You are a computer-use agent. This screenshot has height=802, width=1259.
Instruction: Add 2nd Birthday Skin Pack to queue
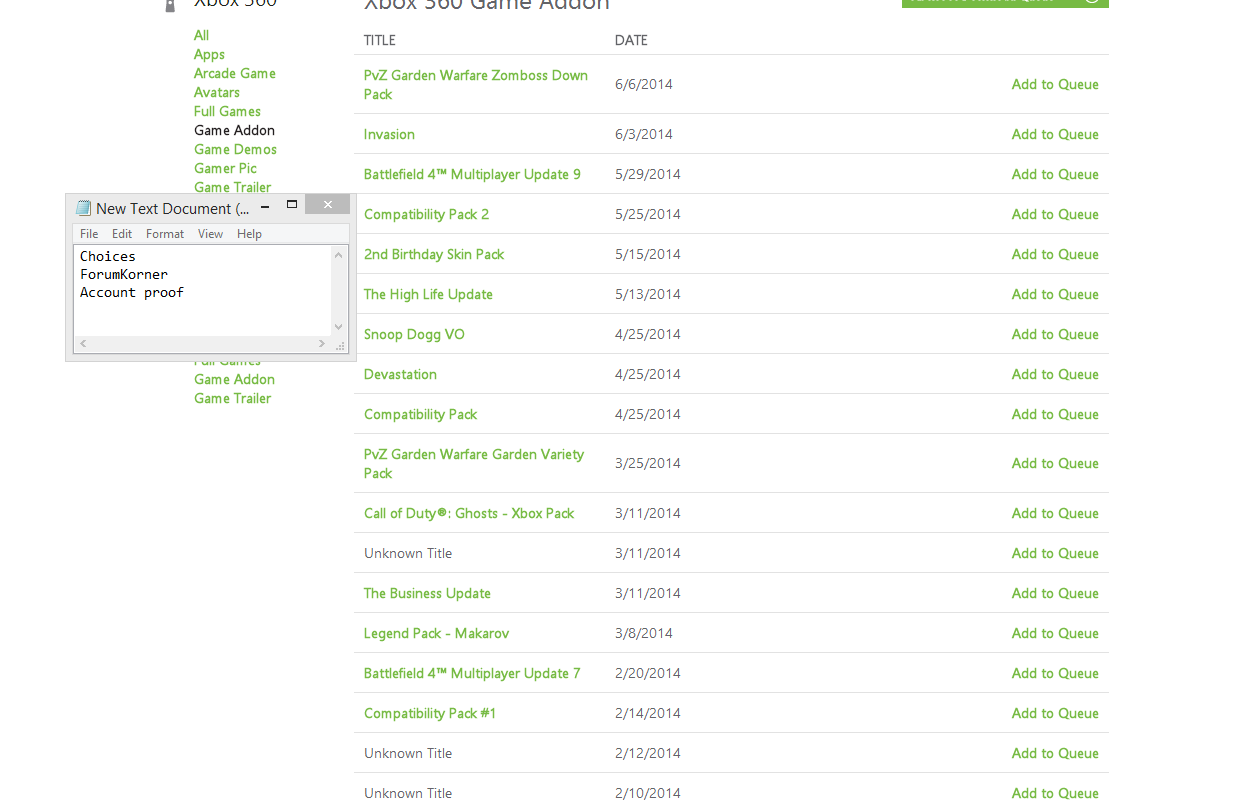pos(1055,254)
